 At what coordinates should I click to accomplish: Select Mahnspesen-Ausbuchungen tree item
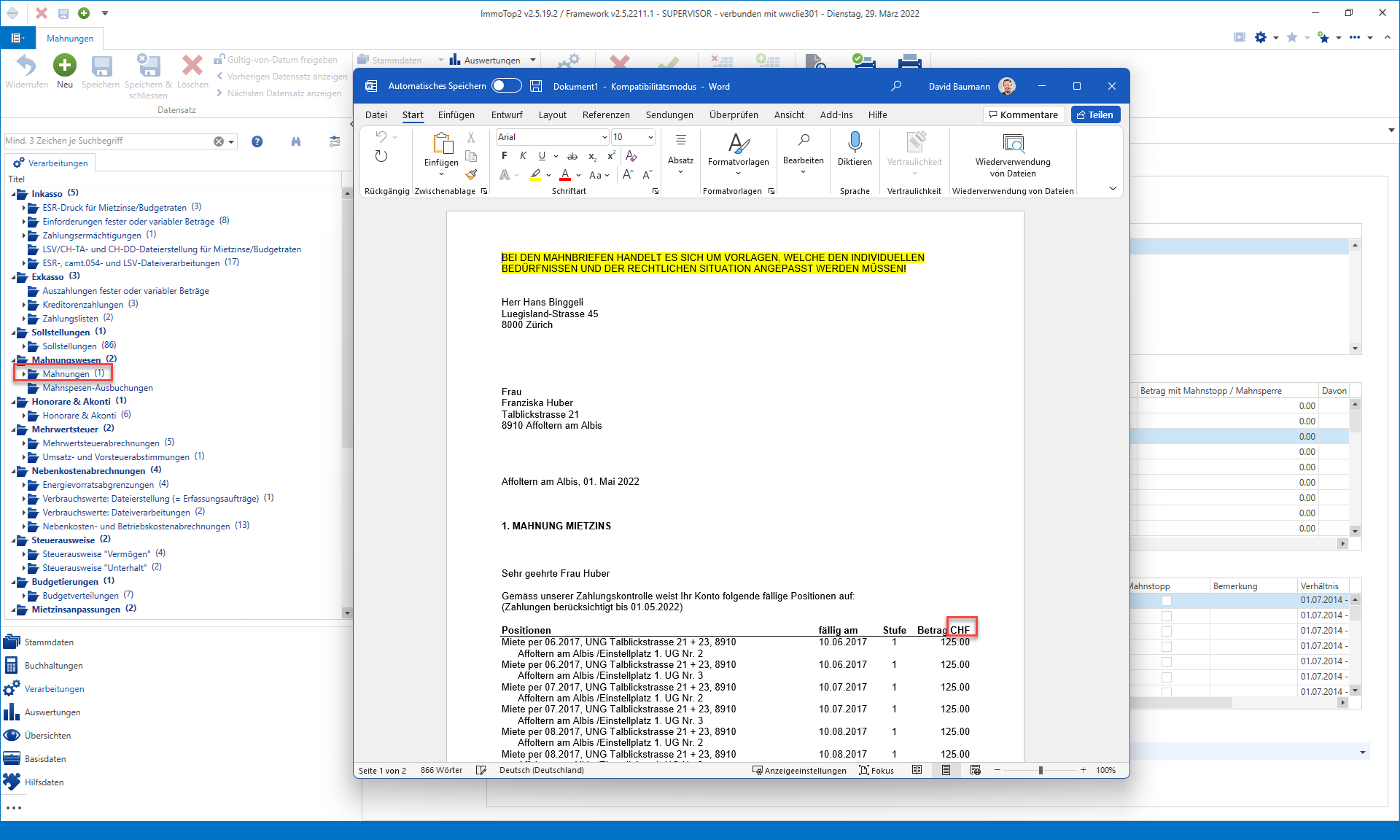(x=97, y=388)
